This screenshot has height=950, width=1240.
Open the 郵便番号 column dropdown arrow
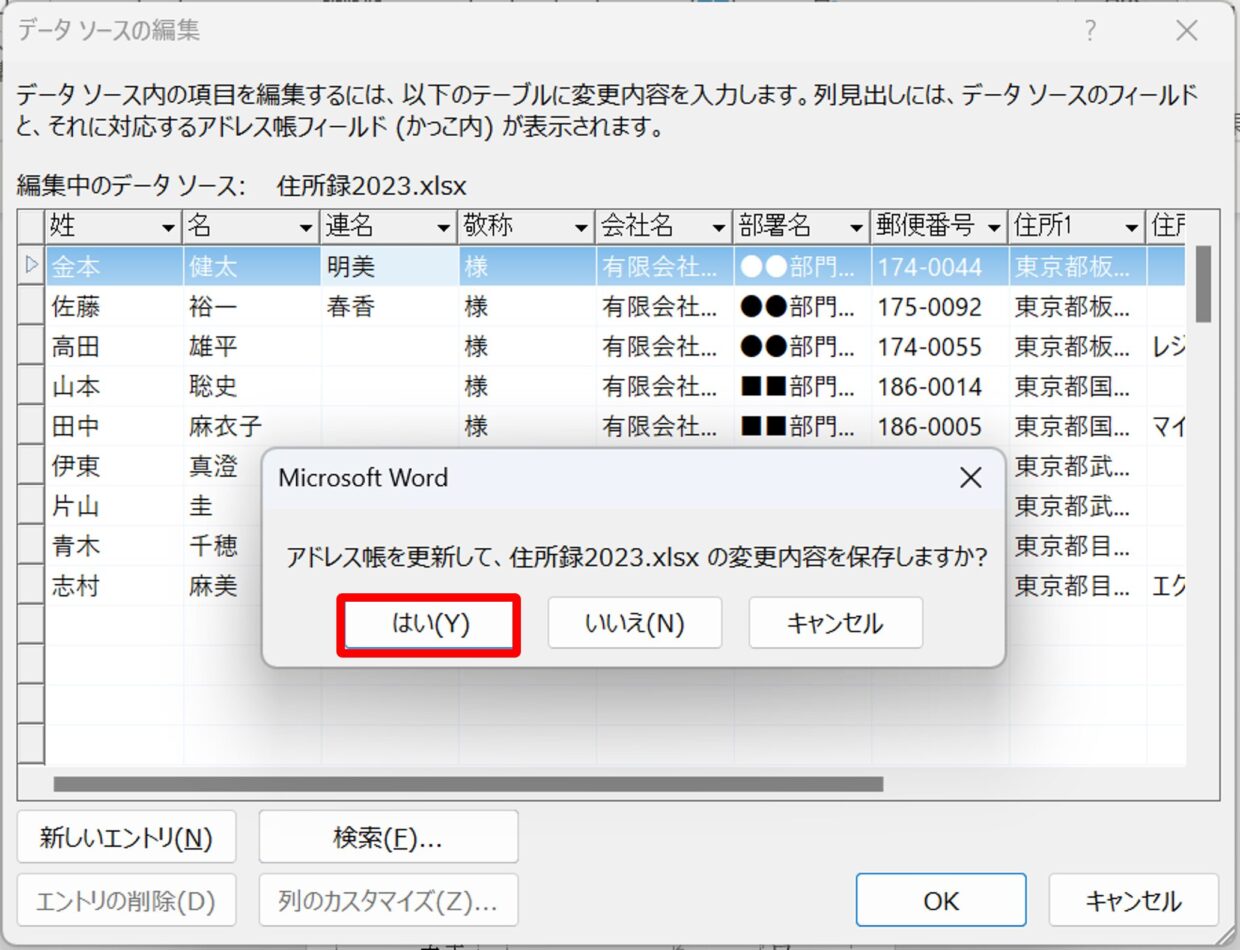coord(994,228)
